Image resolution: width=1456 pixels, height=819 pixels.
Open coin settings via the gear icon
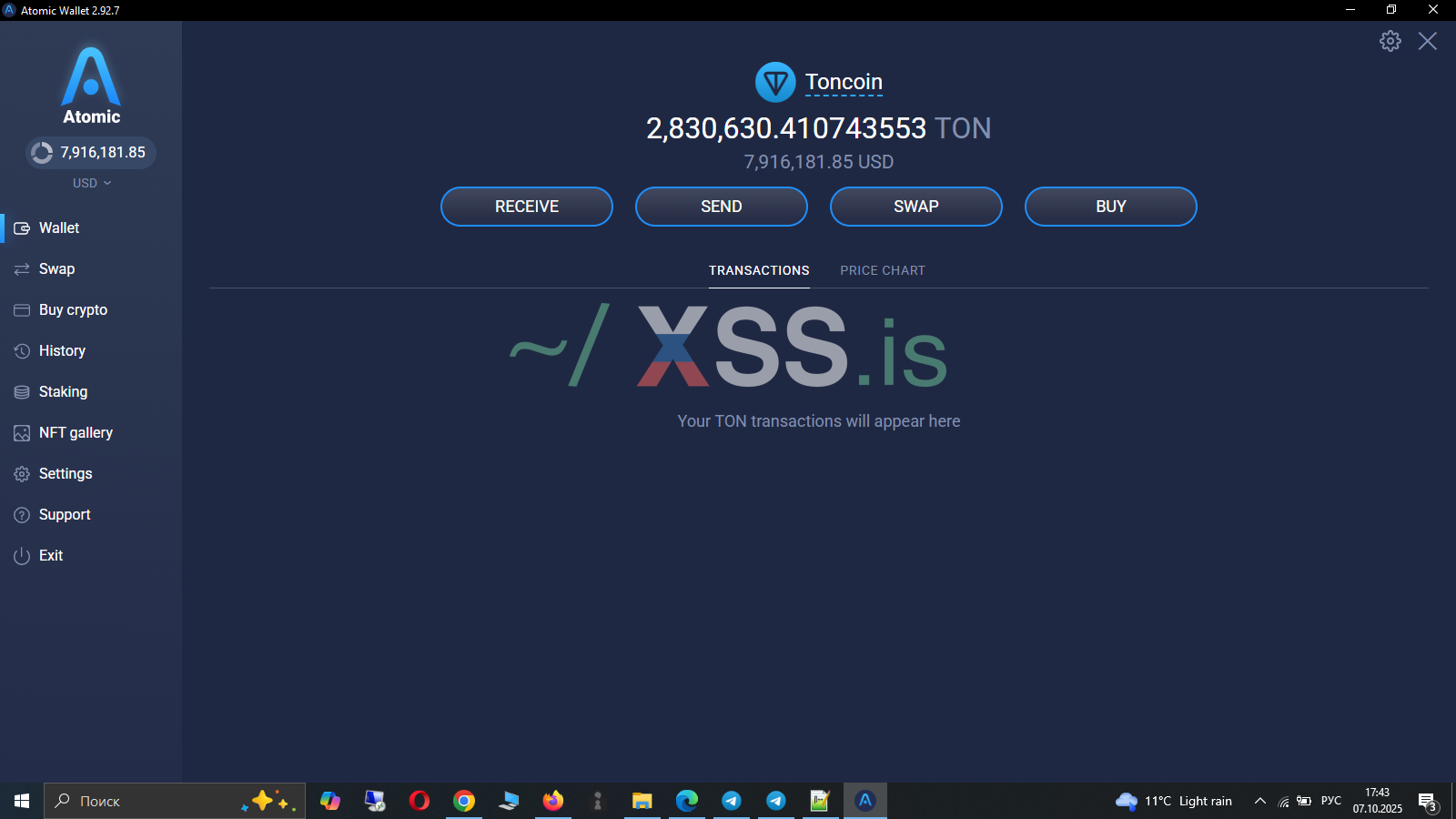(1390, 41)
